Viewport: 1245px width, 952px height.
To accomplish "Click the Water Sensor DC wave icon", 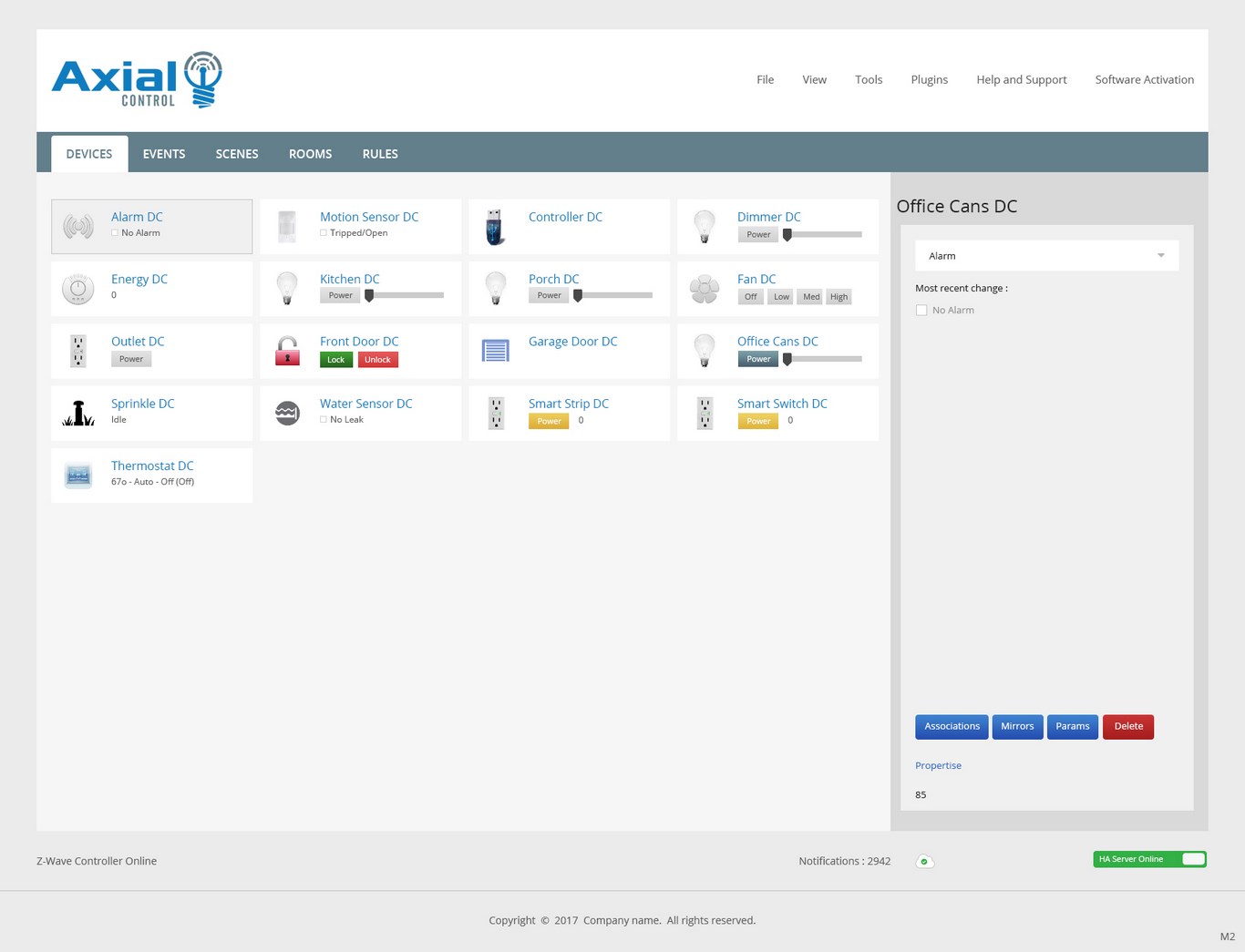I will [x=287, y=413].
